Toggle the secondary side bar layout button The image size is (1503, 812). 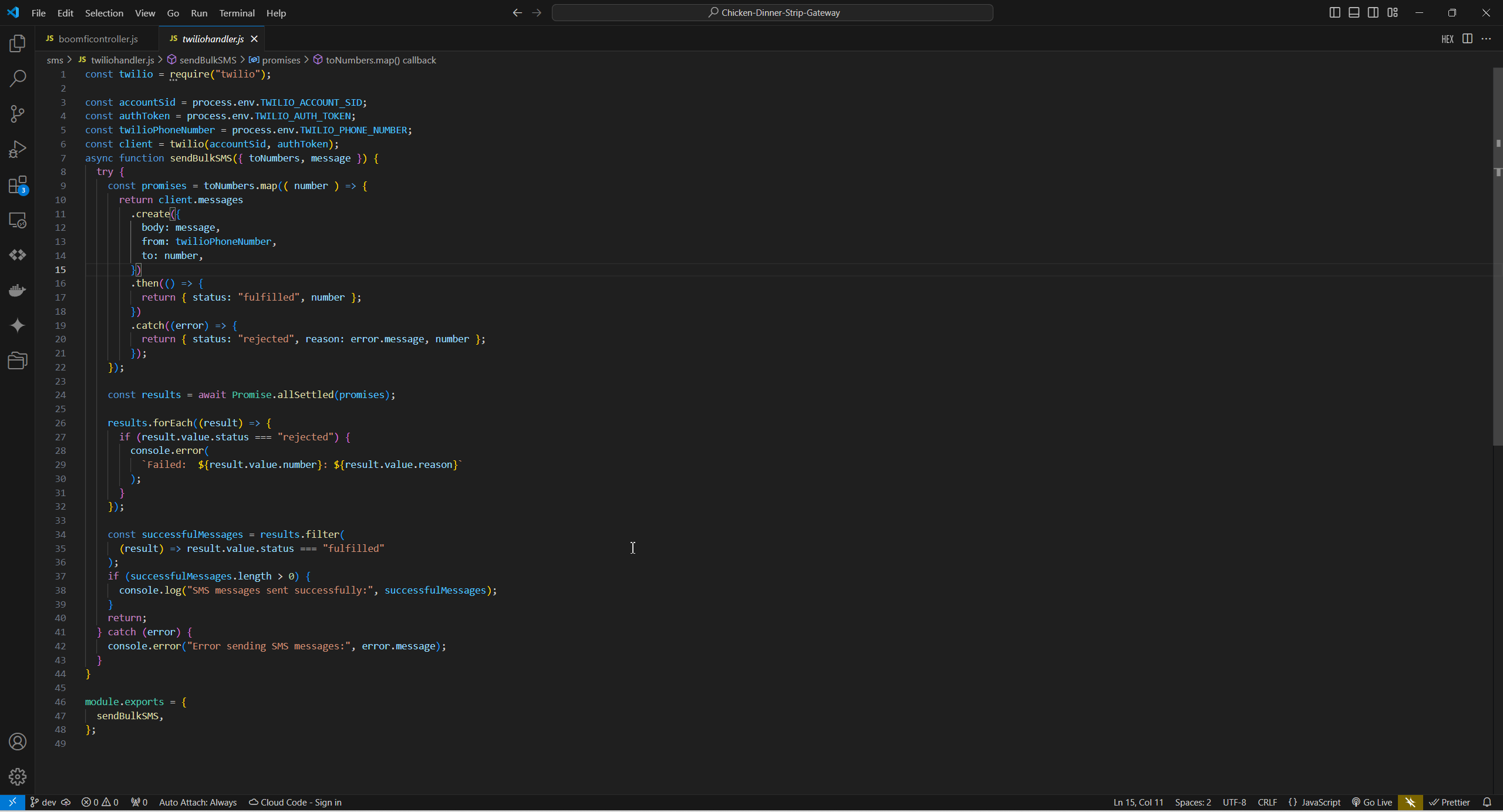(1373, 12)
